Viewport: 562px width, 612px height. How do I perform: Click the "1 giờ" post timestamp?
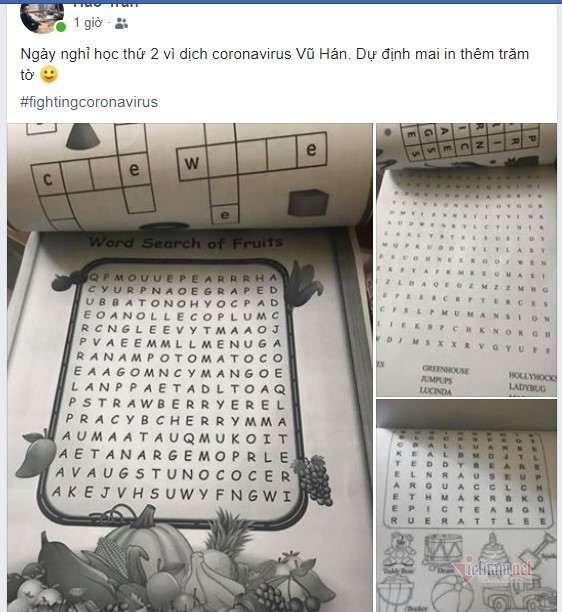tap(88, 23)
